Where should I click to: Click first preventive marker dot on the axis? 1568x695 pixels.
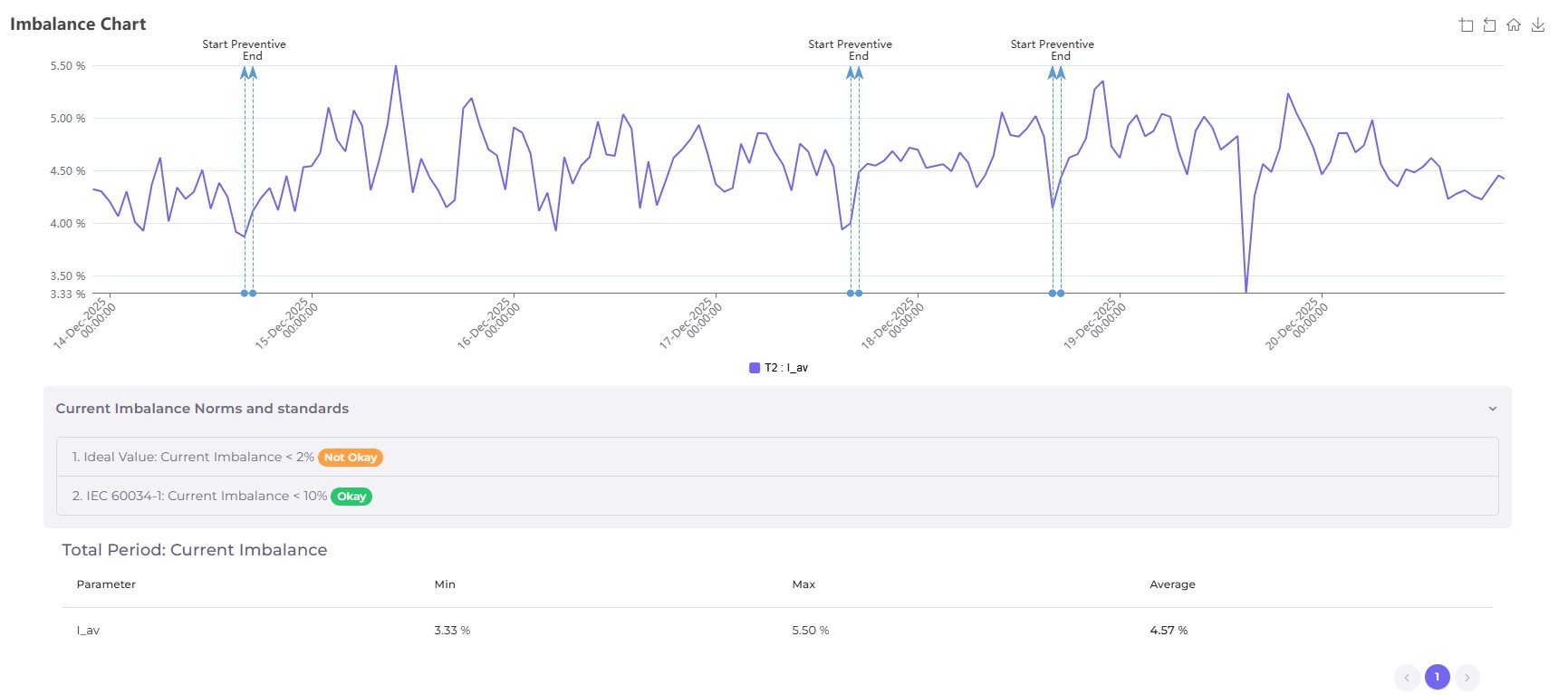pos(245,293)
